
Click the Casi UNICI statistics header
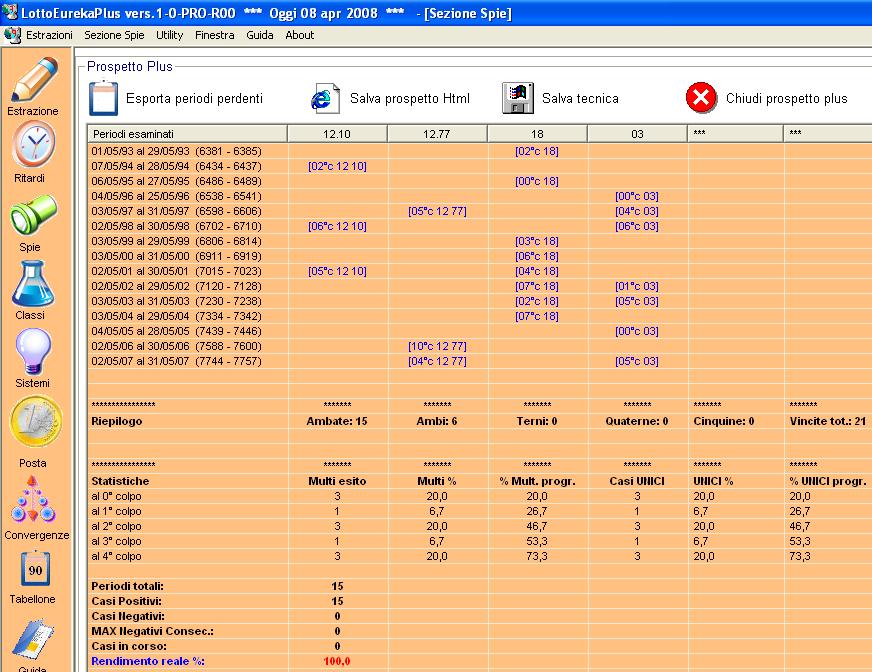637,481
